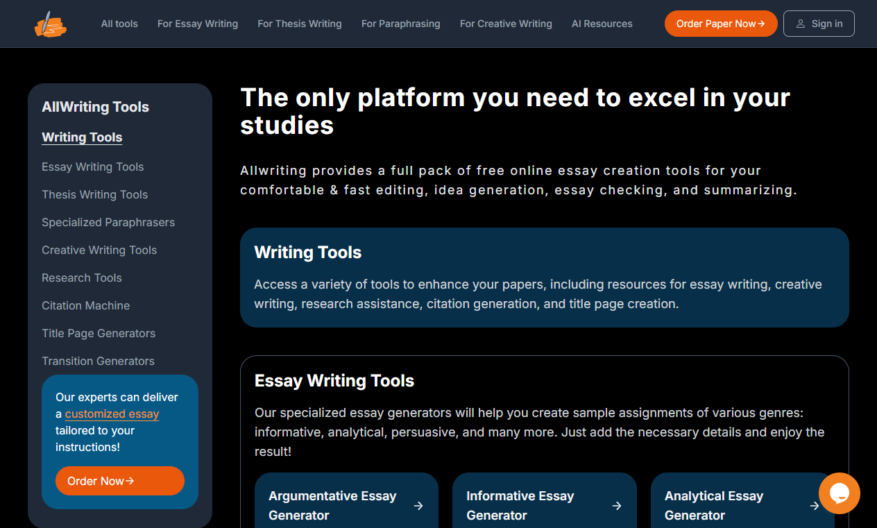Click the Allwriting logo icon
The image size is (877, 528).
point(50,24)
